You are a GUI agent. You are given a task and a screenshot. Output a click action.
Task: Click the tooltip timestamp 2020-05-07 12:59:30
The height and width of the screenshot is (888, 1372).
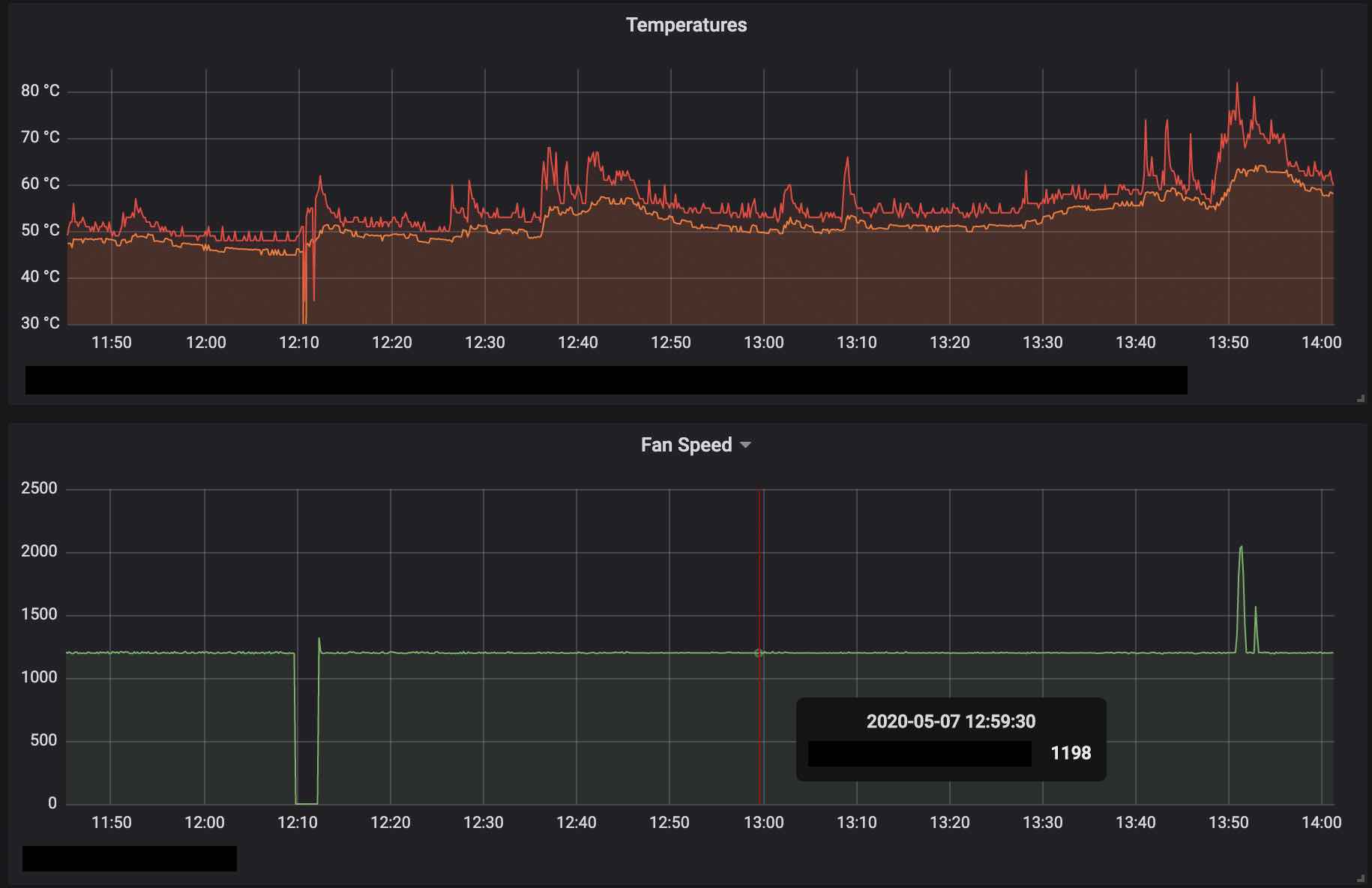pyautogui.click(x=951, y=721)
